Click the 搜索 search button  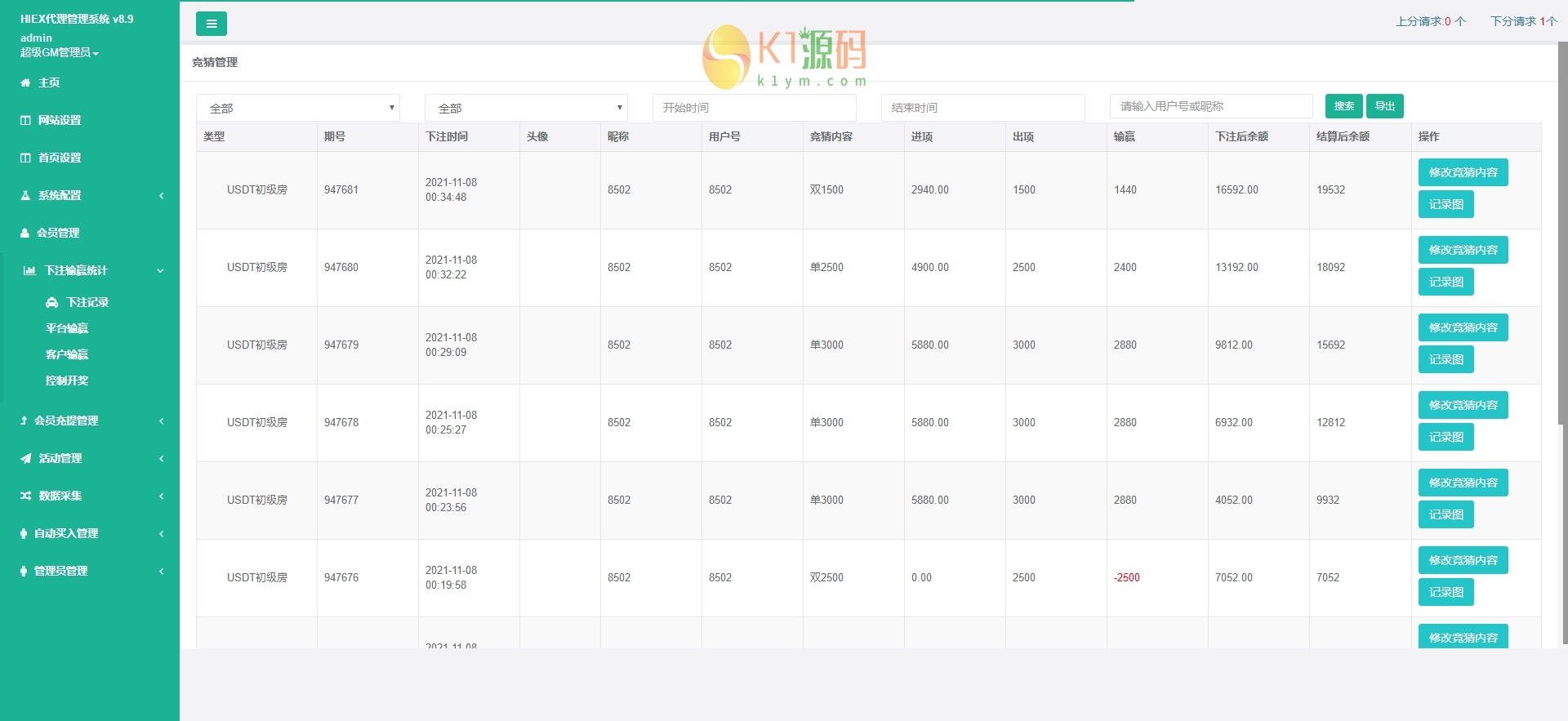pyautogui.click(x=1343, y=106)
